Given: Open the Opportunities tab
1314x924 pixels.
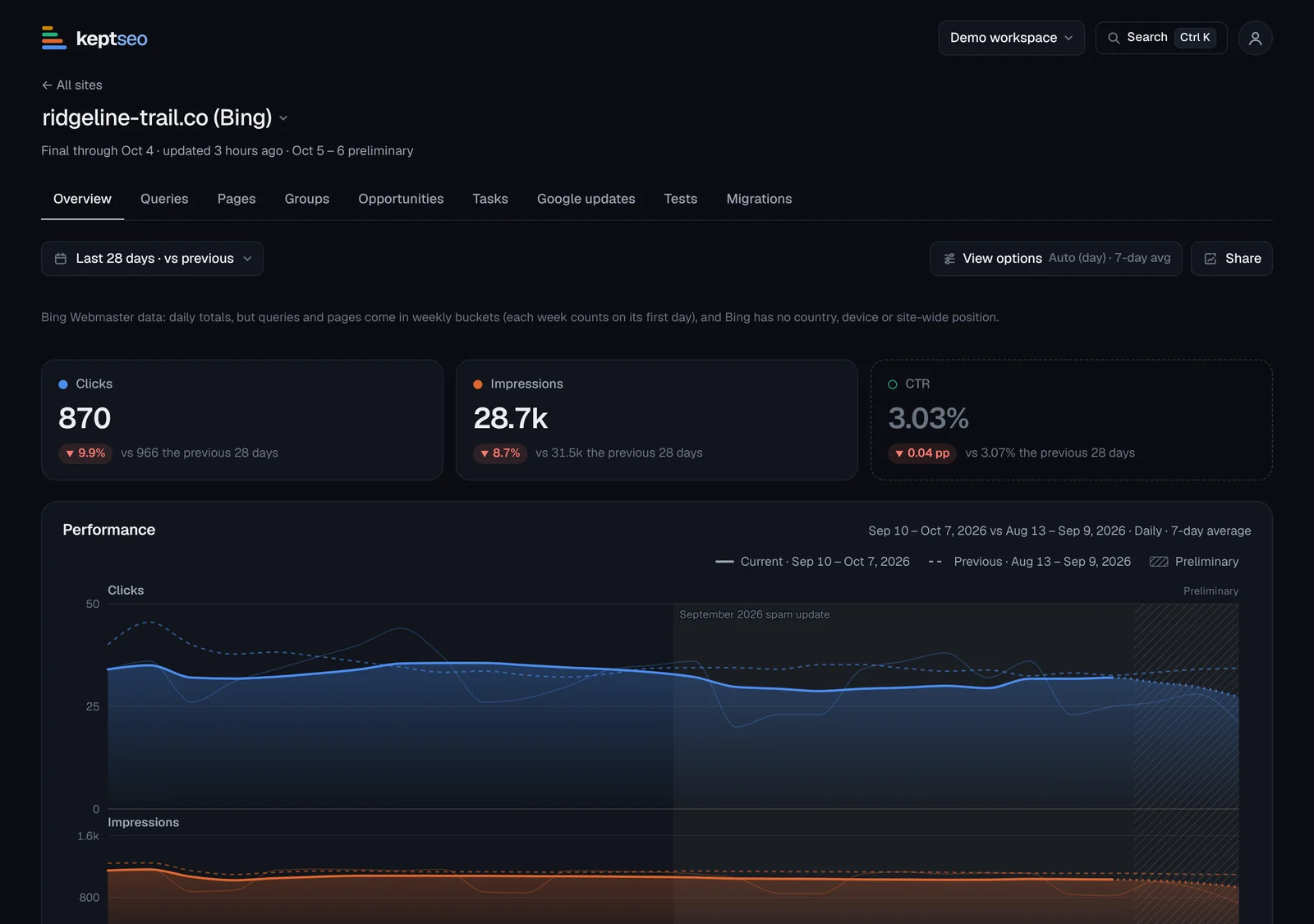Looking at the screenshot, I should tap(401, 199).
